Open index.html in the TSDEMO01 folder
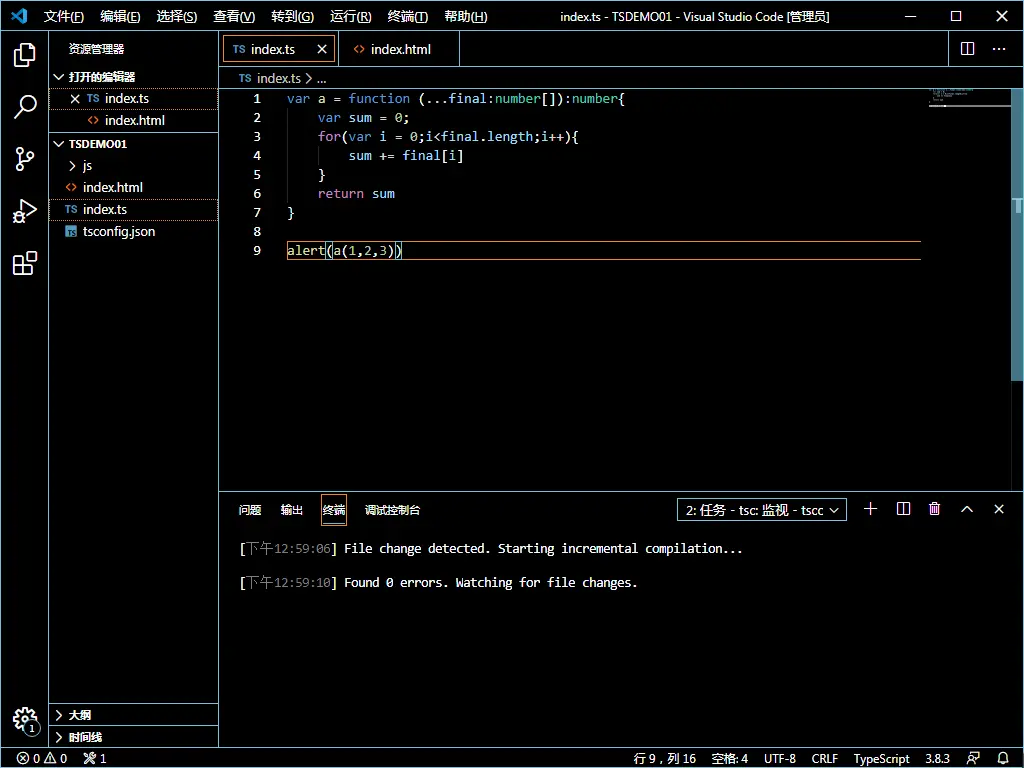 tap(134, 187)
